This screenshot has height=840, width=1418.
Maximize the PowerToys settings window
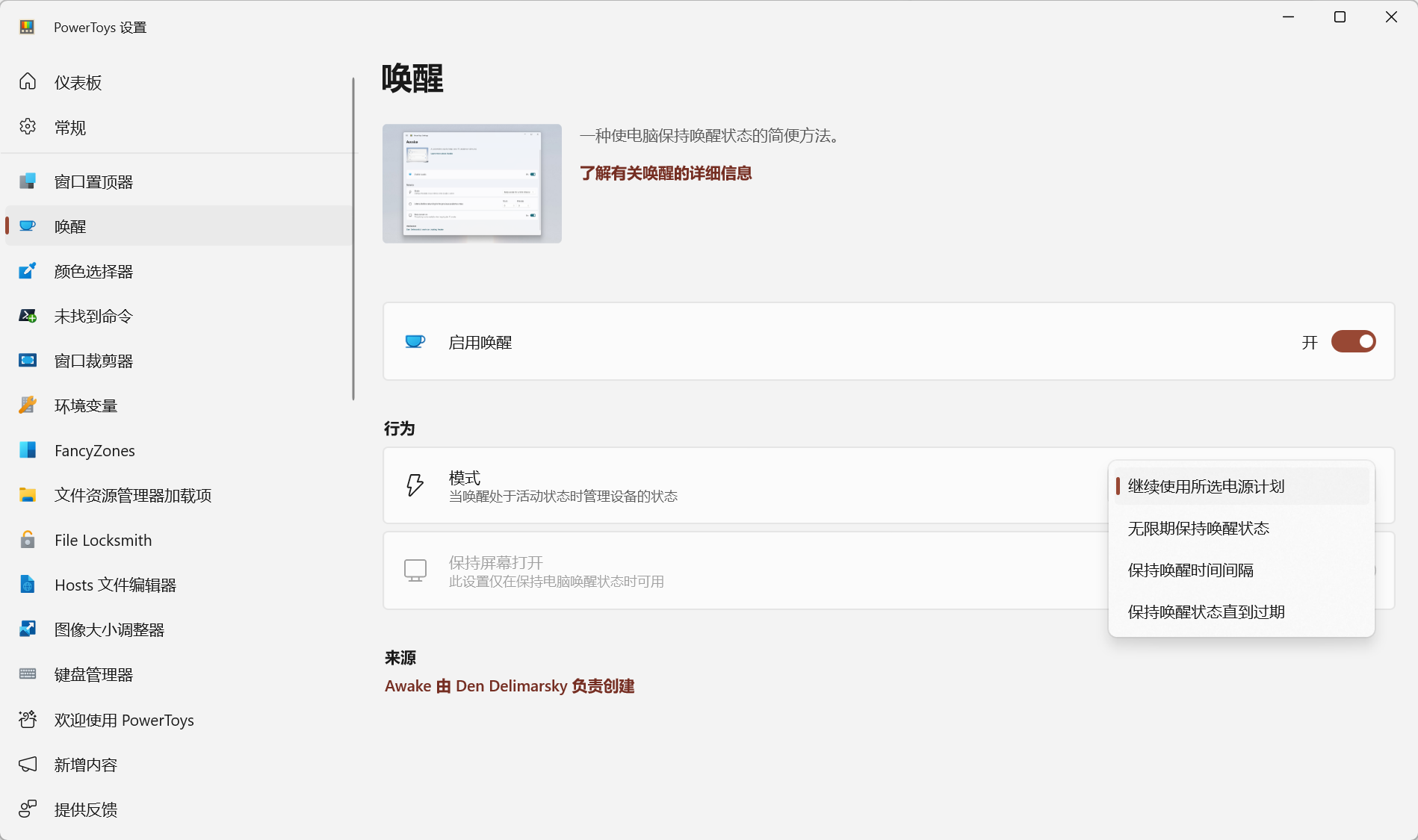tap(1340, 16)
